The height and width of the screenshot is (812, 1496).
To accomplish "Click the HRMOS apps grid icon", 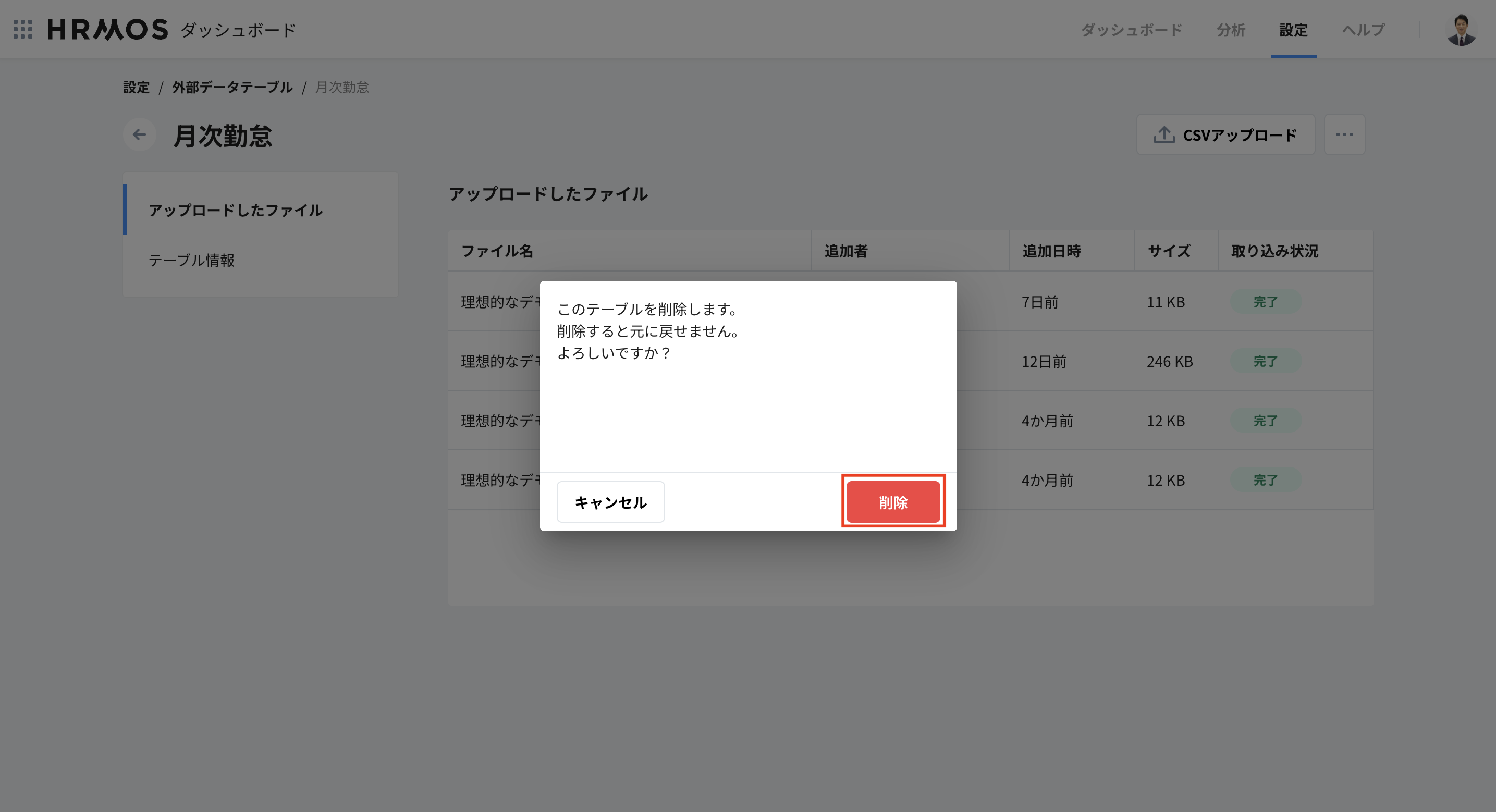I will tap(23, 30).
